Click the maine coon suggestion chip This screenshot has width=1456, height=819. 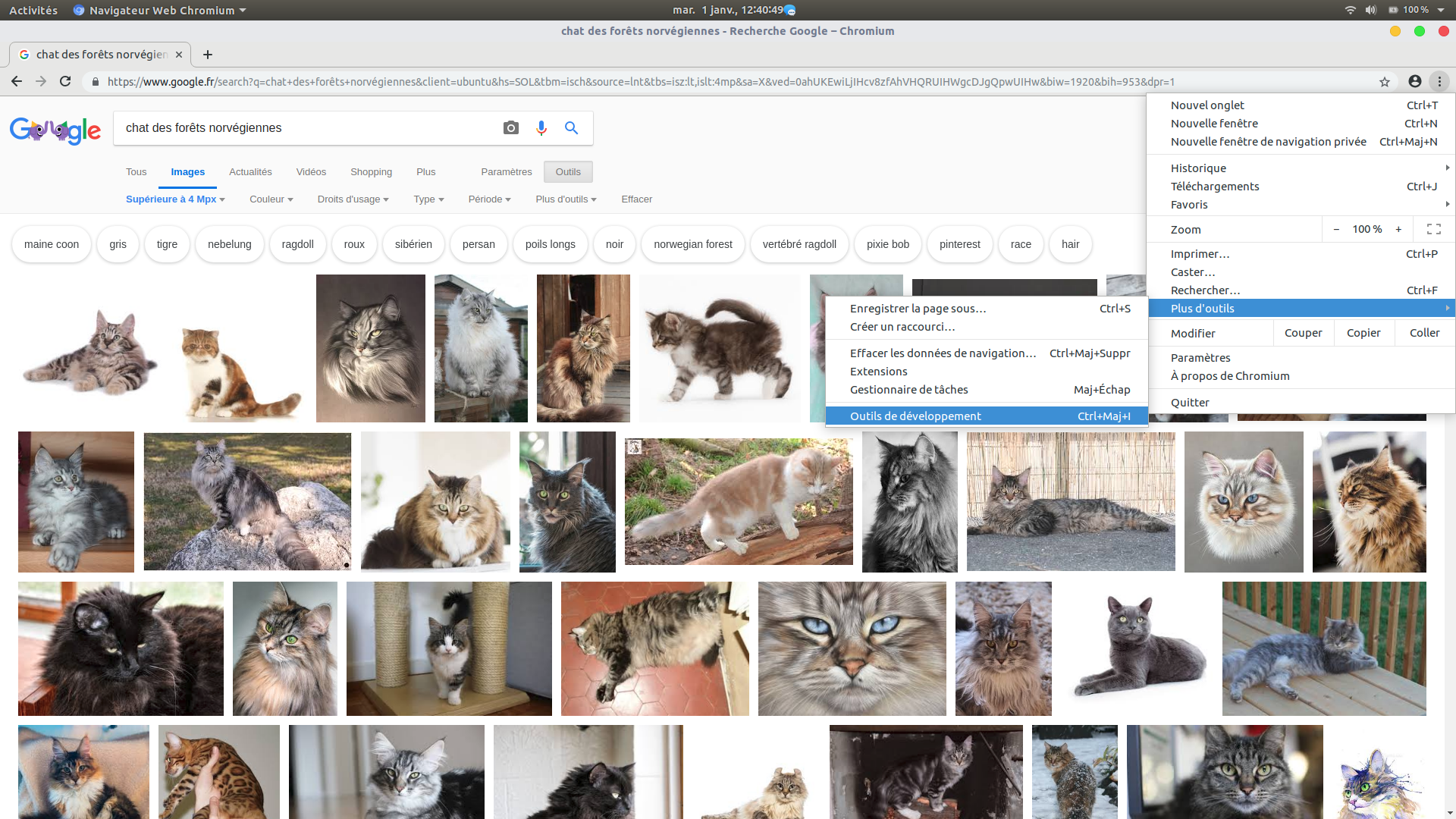coord(52,244)
